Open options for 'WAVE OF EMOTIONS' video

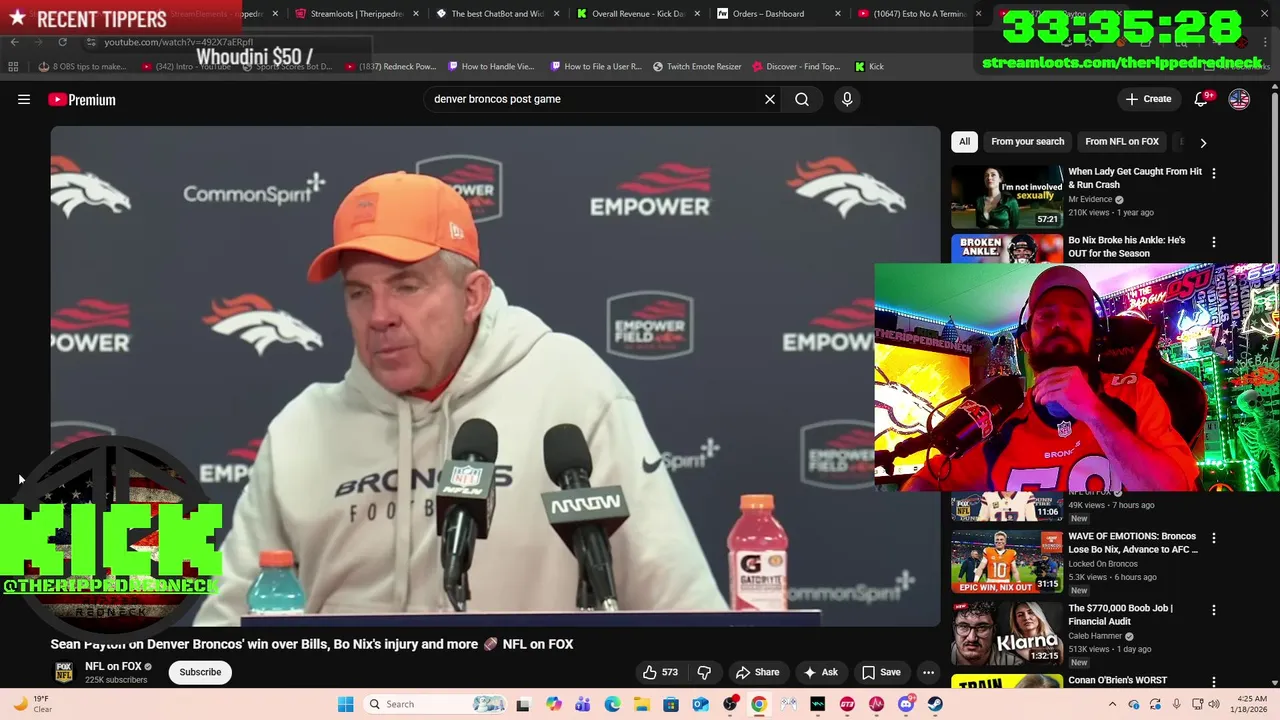tap(1214, 538)
